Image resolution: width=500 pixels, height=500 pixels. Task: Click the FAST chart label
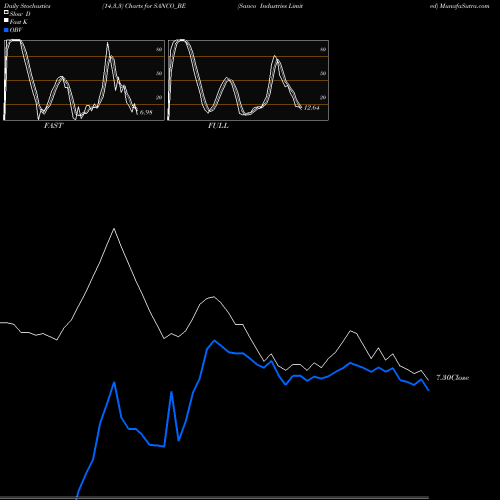point(53,126)
